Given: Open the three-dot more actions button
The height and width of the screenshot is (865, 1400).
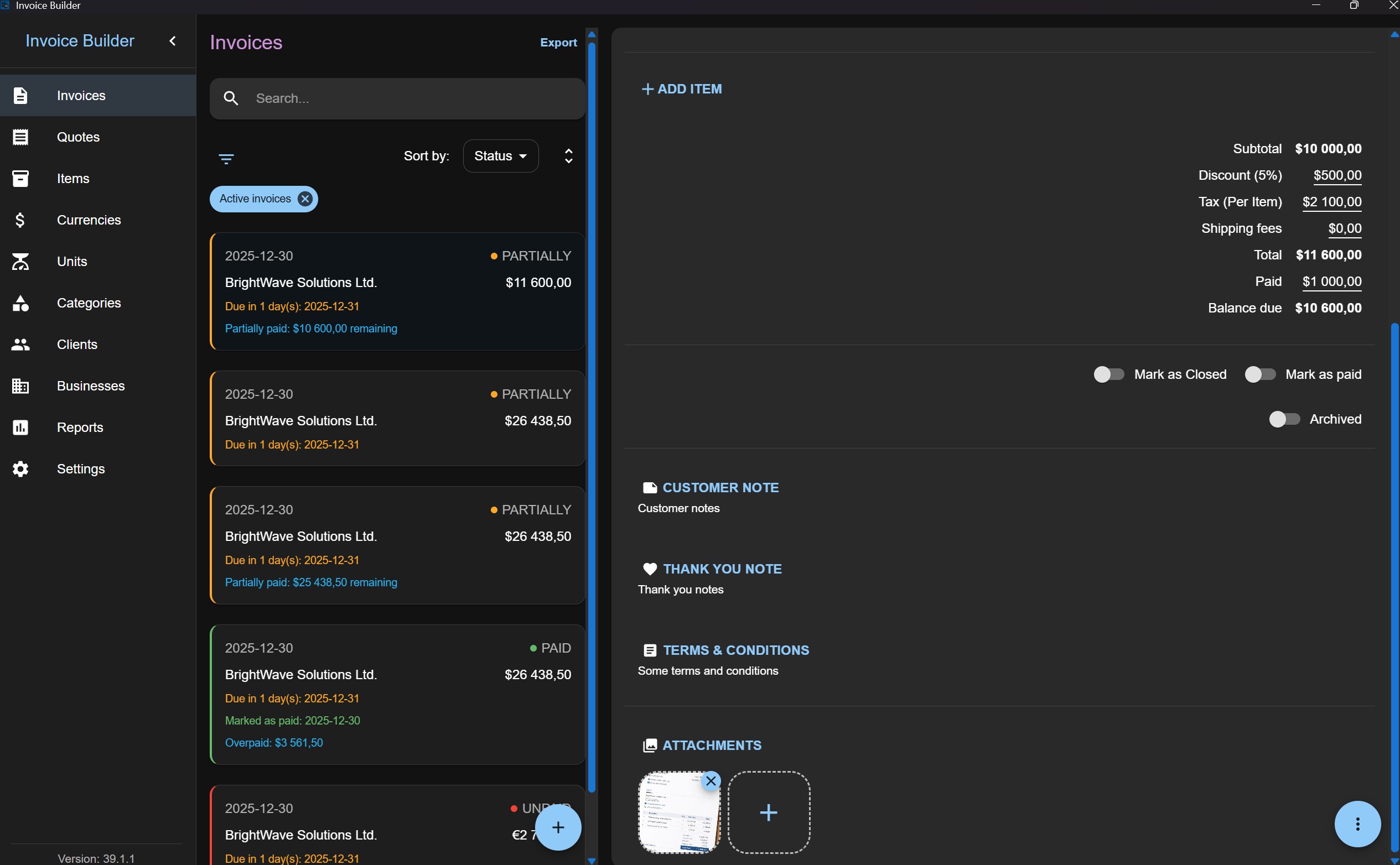Looking at the screenshot, I should click(1357, 824).
